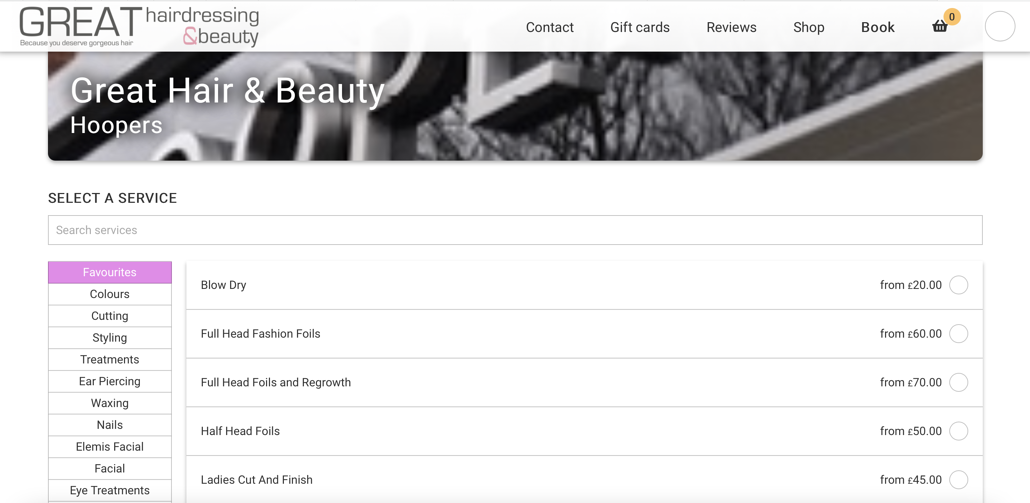1030x503 pixels.
Task: Click the Great Hair & Beauty banner title
Action: (x=227, y=91)
